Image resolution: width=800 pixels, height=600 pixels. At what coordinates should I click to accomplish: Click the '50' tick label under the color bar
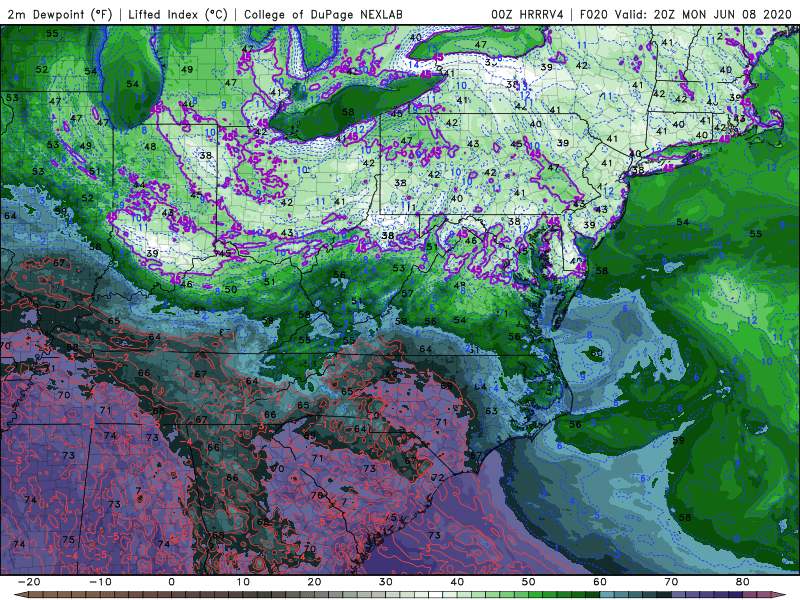529,582
